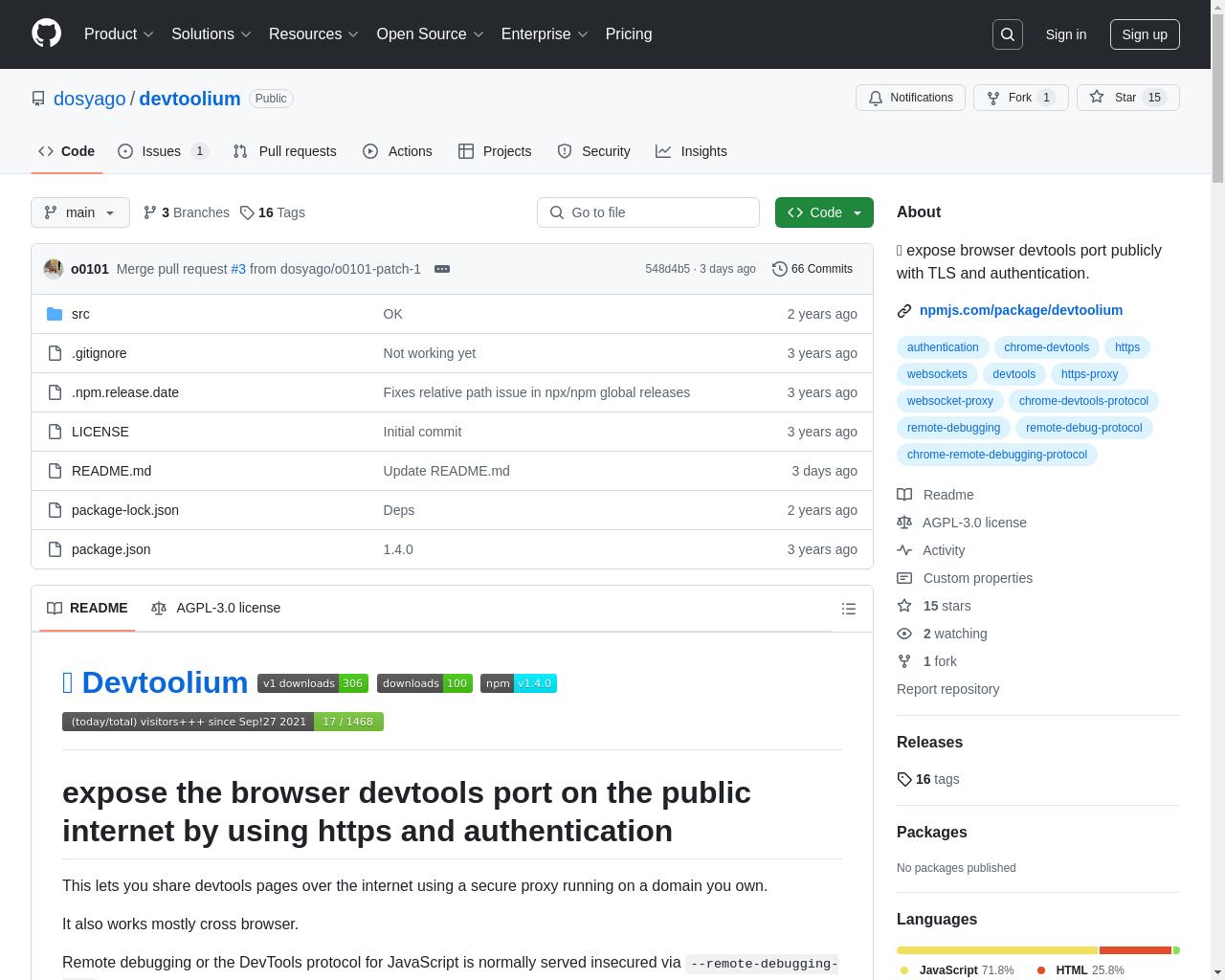
Task: Click the Go to file search field
Action: point(648,212)
